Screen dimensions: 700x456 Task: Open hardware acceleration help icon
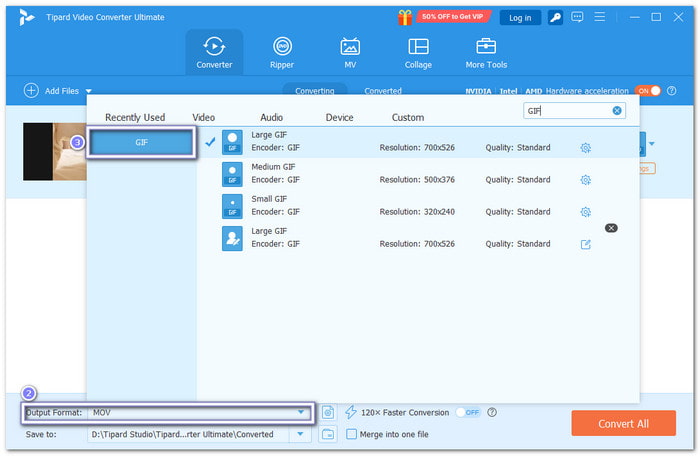tap(671, 91)
